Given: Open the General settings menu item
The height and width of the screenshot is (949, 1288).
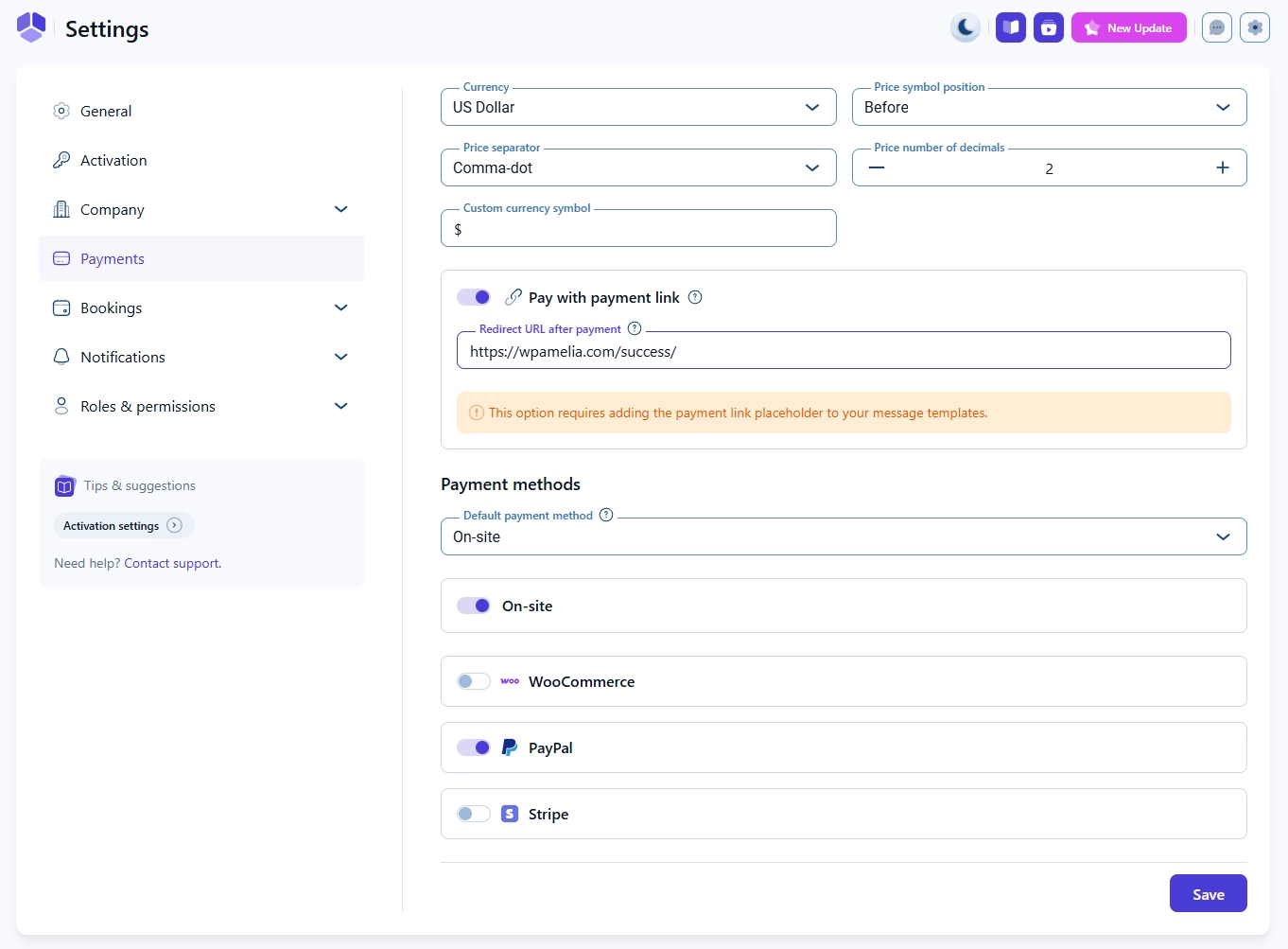Looking at the screenshot, I should click(x=106, y=111).
